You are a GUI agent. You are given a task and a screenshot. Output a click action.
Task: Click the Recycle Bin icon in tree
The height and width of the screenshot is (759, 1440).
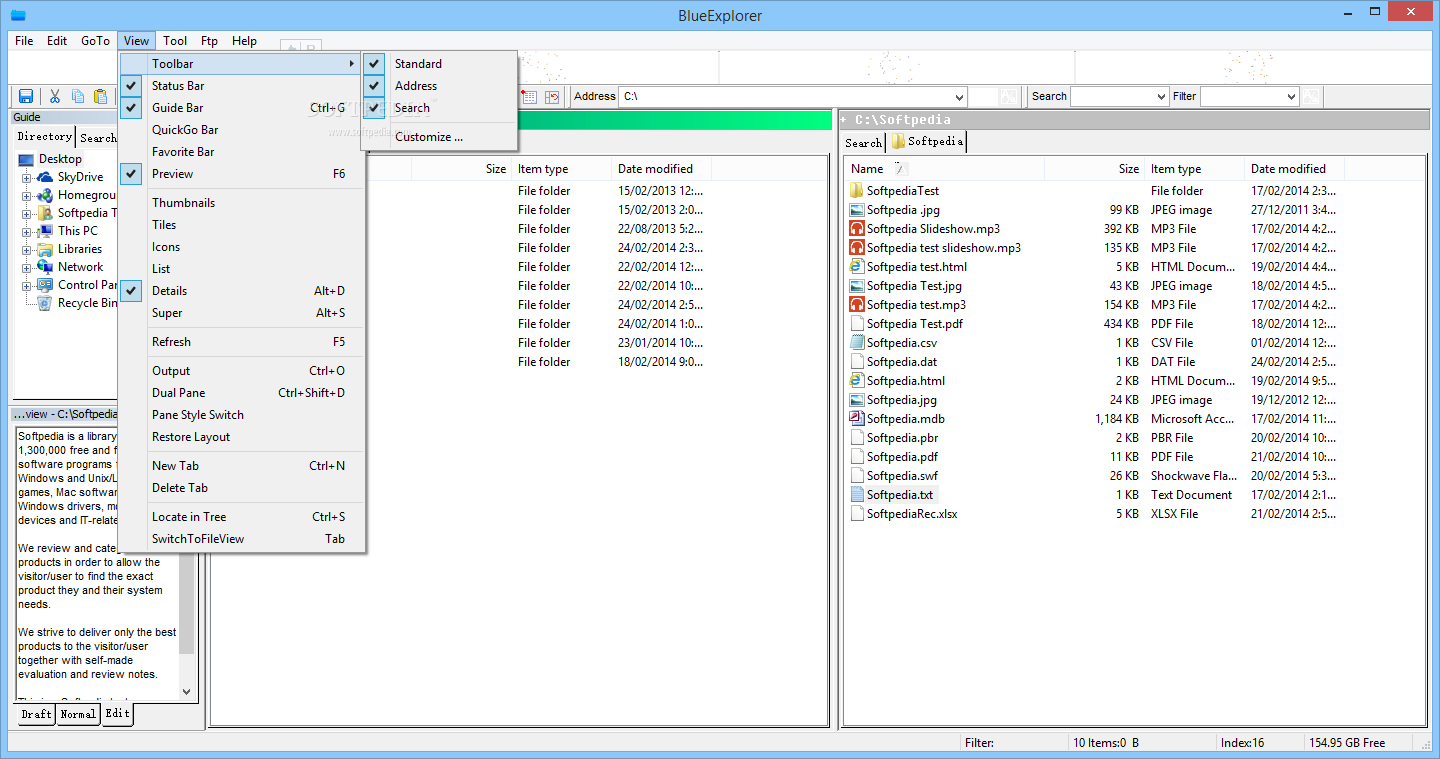coord(45,303)
